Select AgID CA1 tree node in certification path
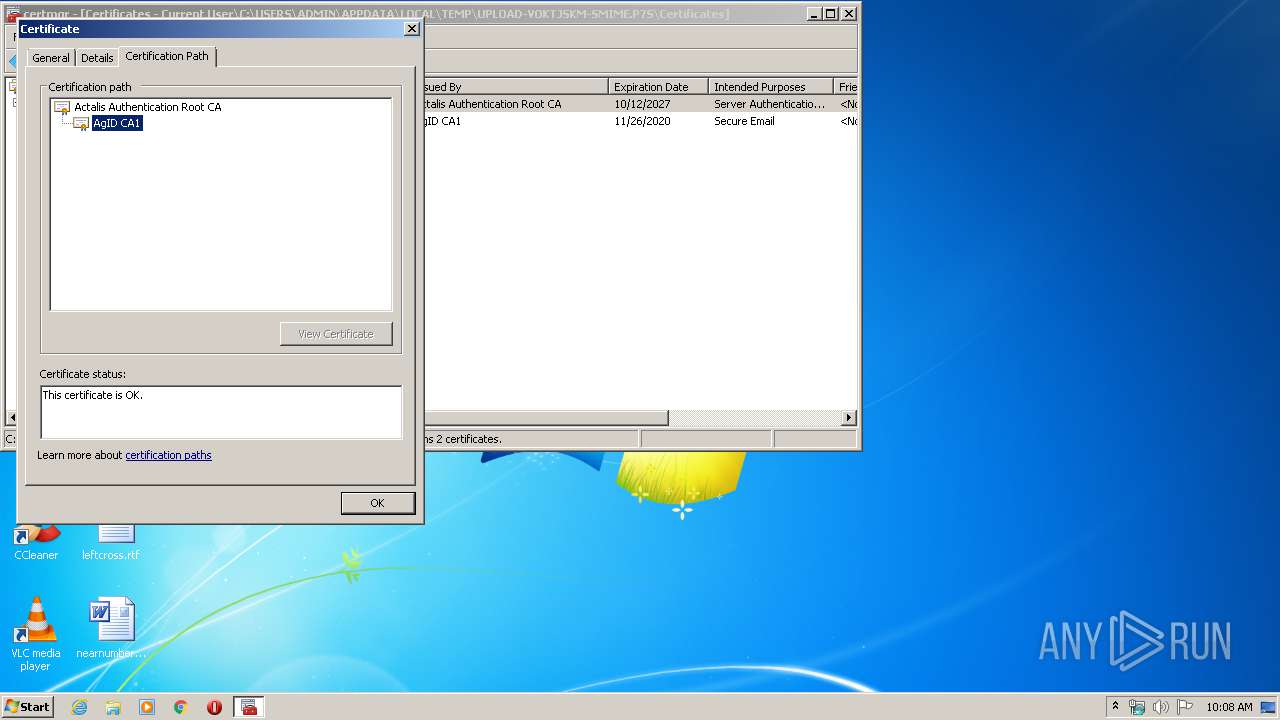Image resolution: width=1280 pixels, height=720 pixels. tap(117, 124)
